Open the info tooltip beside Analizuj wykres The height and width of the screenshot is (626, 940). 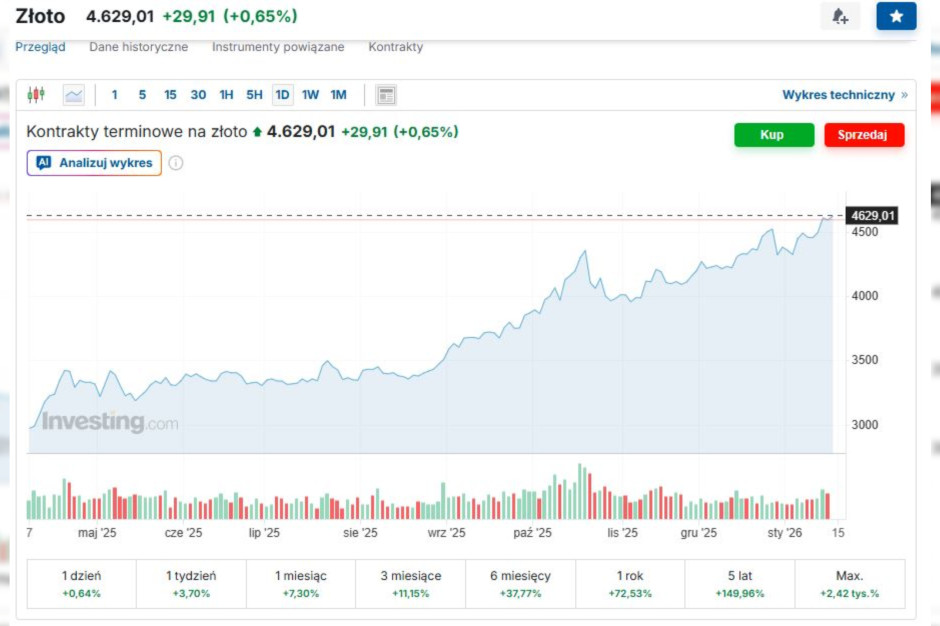(176, 163)
